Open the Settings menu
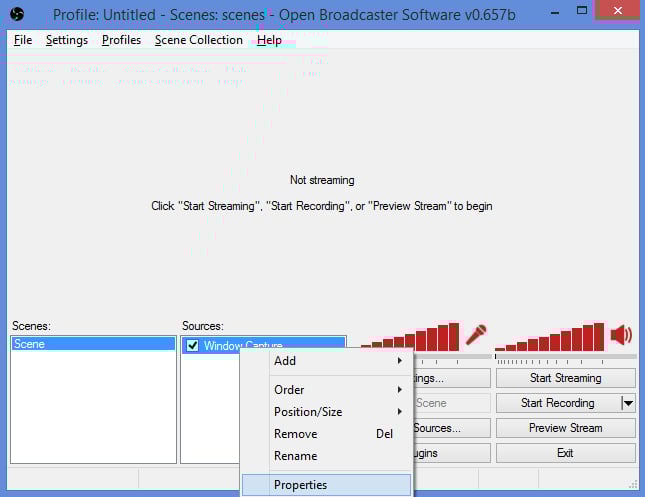Viewport: 645px width, 497px height. pyautogui.click(x=67, y=40)
